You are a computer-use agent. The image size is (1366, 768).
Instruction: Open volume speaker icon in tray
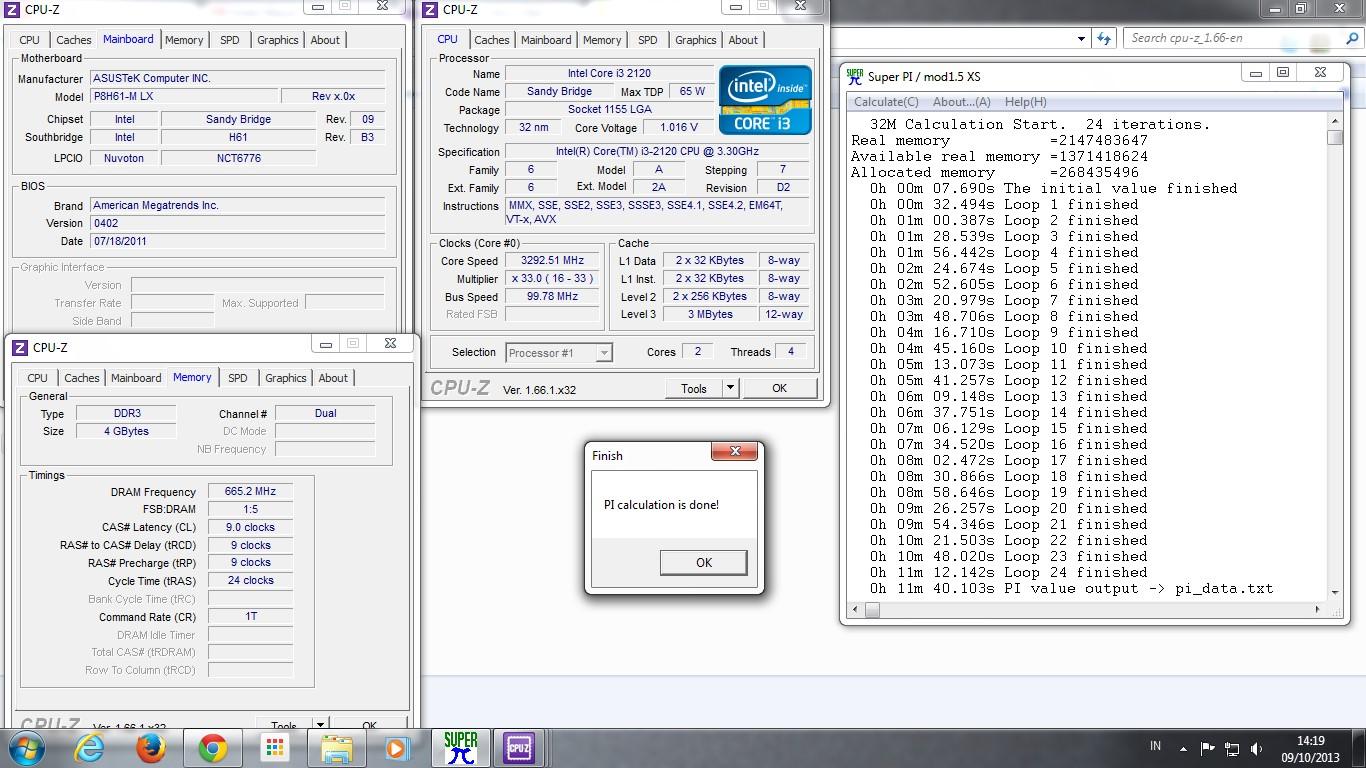pyautogui.click(x=1257, y=748)
